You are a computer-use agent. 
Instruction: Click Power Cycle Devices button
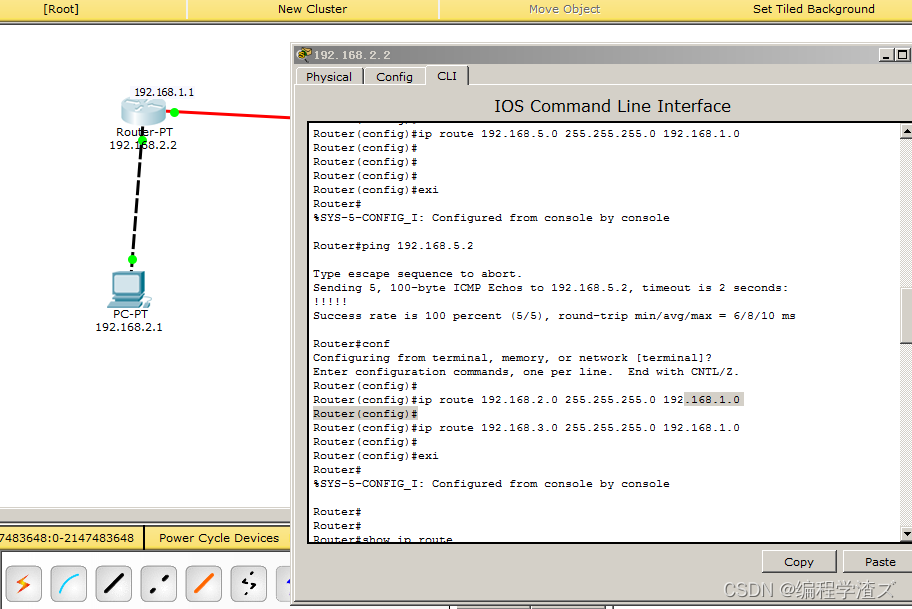pyautogui.click(x=218, y=538)
